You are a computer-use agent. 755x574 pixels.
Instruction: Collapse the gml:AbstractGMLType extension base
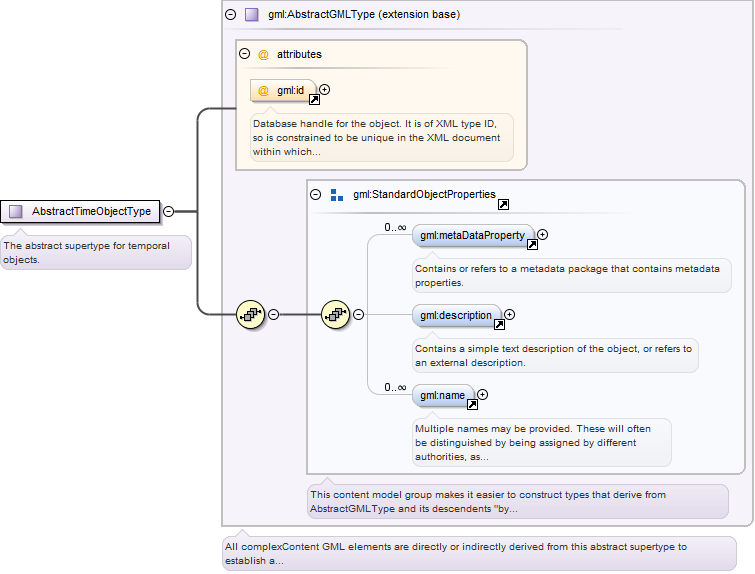(231, 14)
